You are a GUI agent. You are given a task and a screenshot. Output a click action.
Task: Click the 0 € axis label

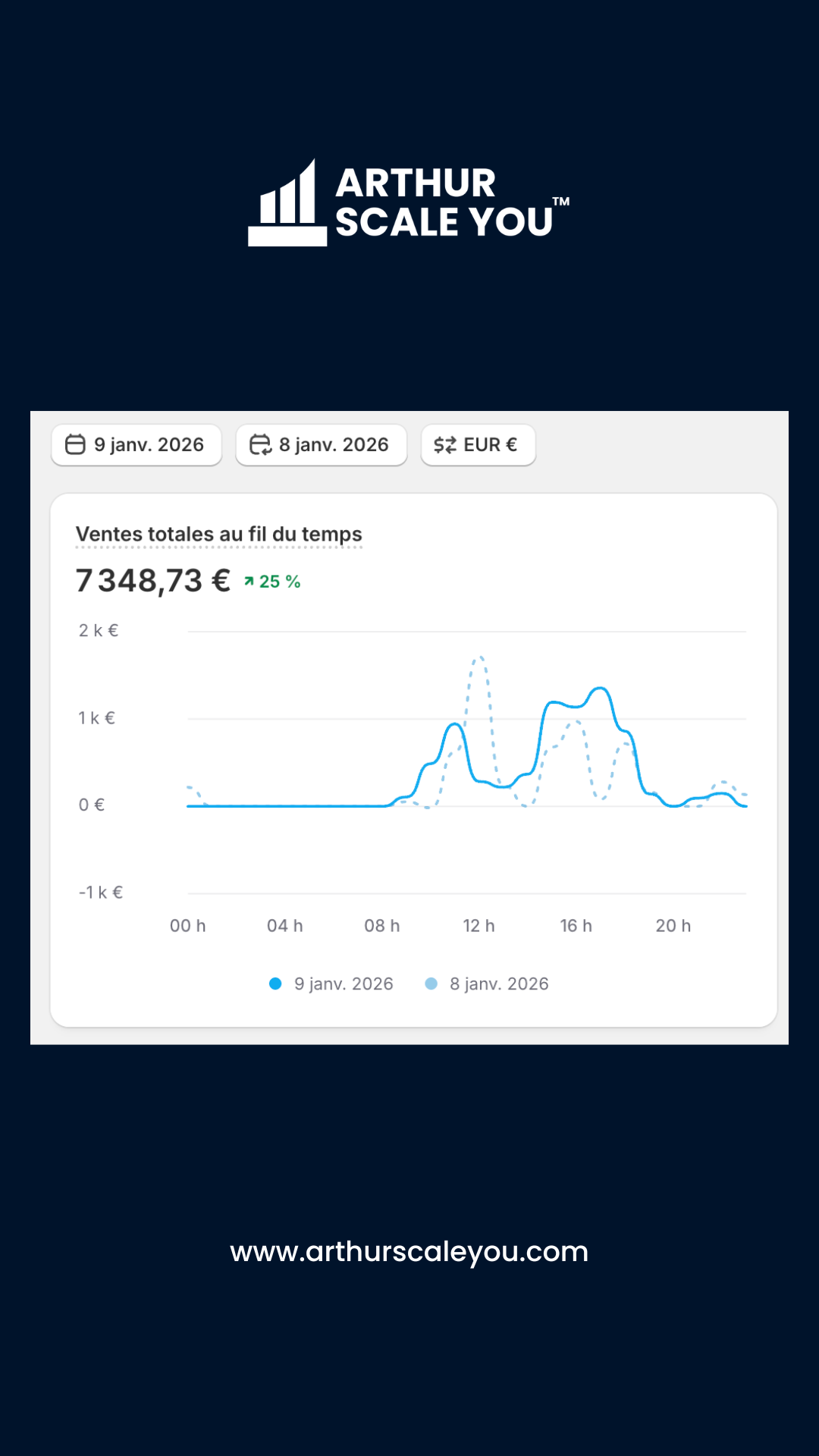point(92,805)
